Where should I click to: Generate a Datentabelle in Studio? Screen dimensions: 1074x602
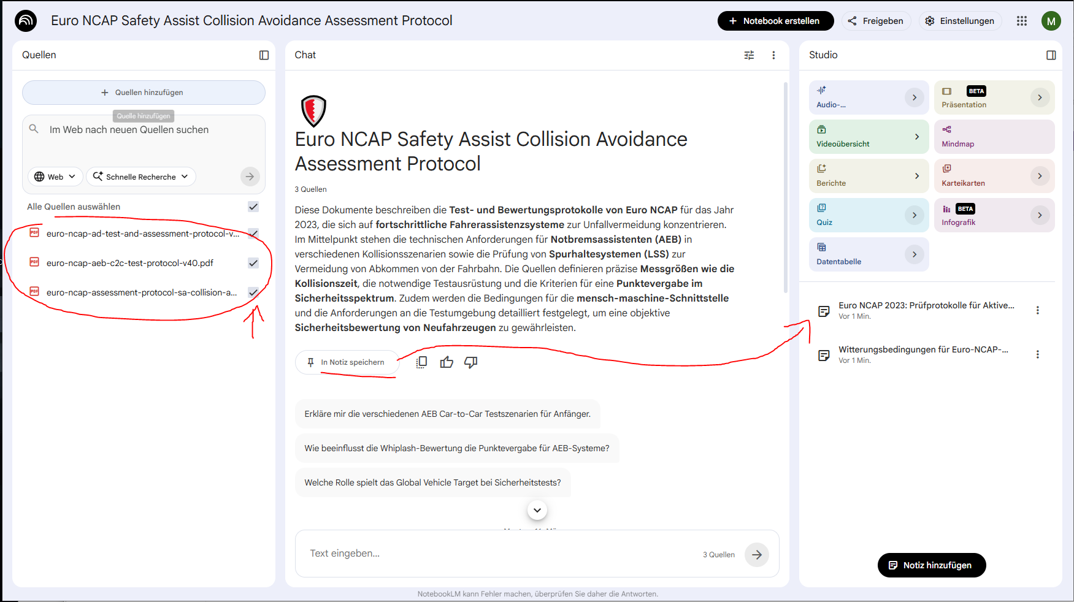pyautogui.click(x=869, y=254)
